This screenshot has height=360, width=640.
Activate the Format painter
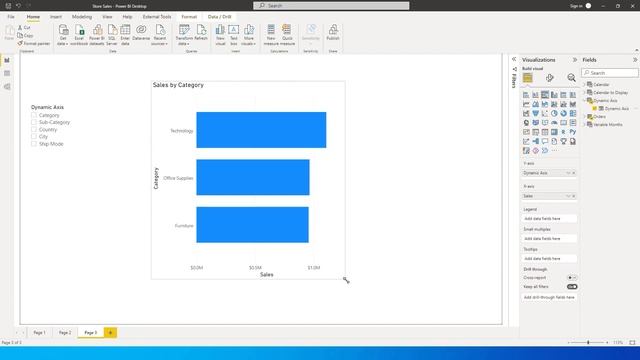pos(33,43)
